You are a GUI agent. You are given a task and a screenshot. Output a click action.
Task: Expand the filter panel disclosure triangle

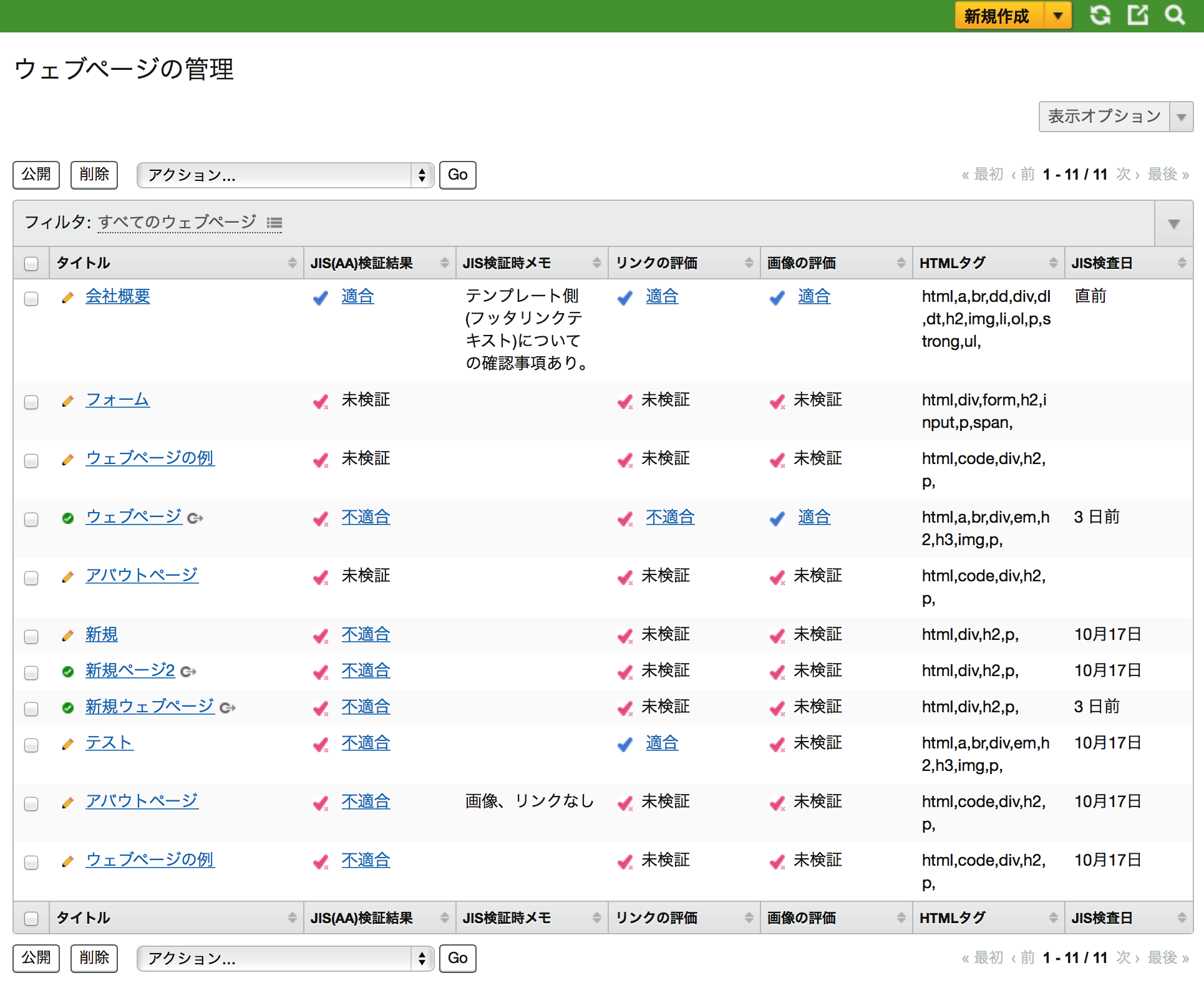pyautogui.click(x=1173, y=223)
